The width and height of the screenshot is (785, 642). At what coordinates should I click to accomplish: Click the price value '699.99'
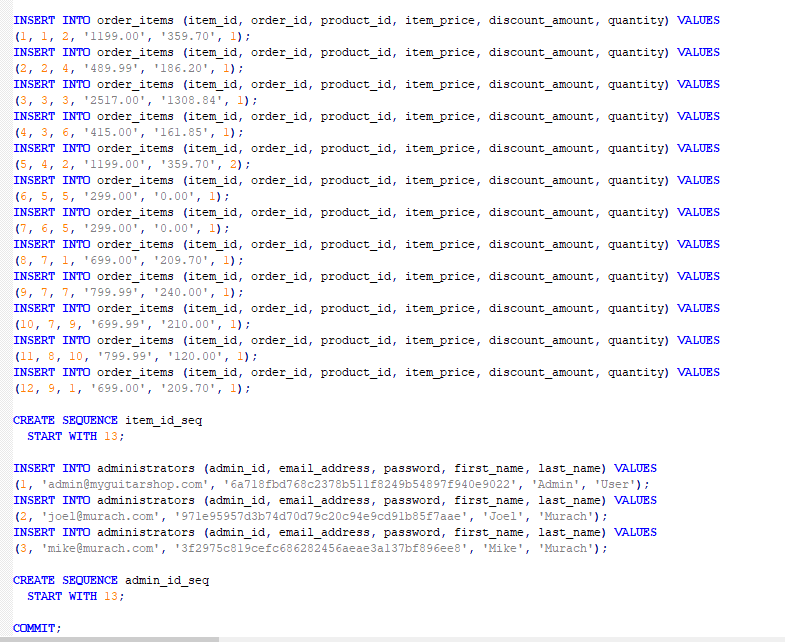tap(121, 324)
